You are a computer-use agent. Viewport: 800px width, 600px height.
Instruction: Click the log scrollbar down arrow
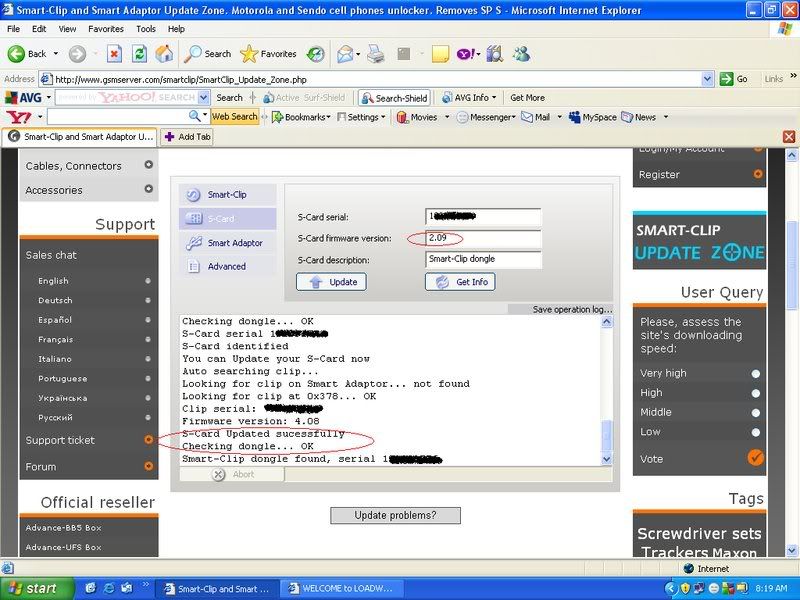607,459
